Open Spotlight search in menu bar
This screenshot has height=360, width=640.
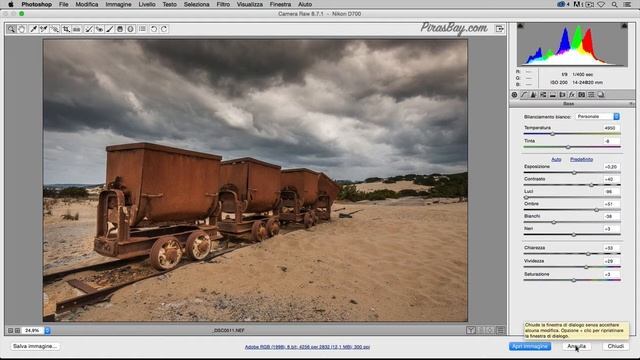pos(614,4)
